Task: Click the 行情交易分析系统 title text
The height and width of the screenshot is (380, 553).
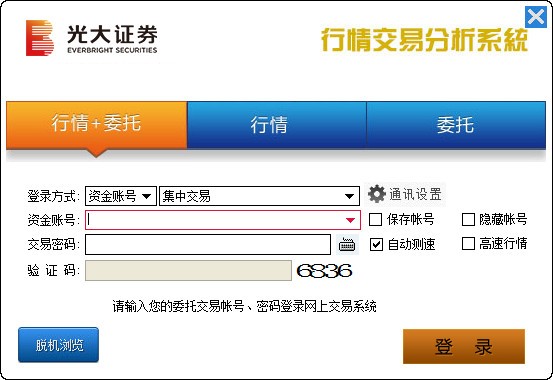Action: (x=424, y=40)
